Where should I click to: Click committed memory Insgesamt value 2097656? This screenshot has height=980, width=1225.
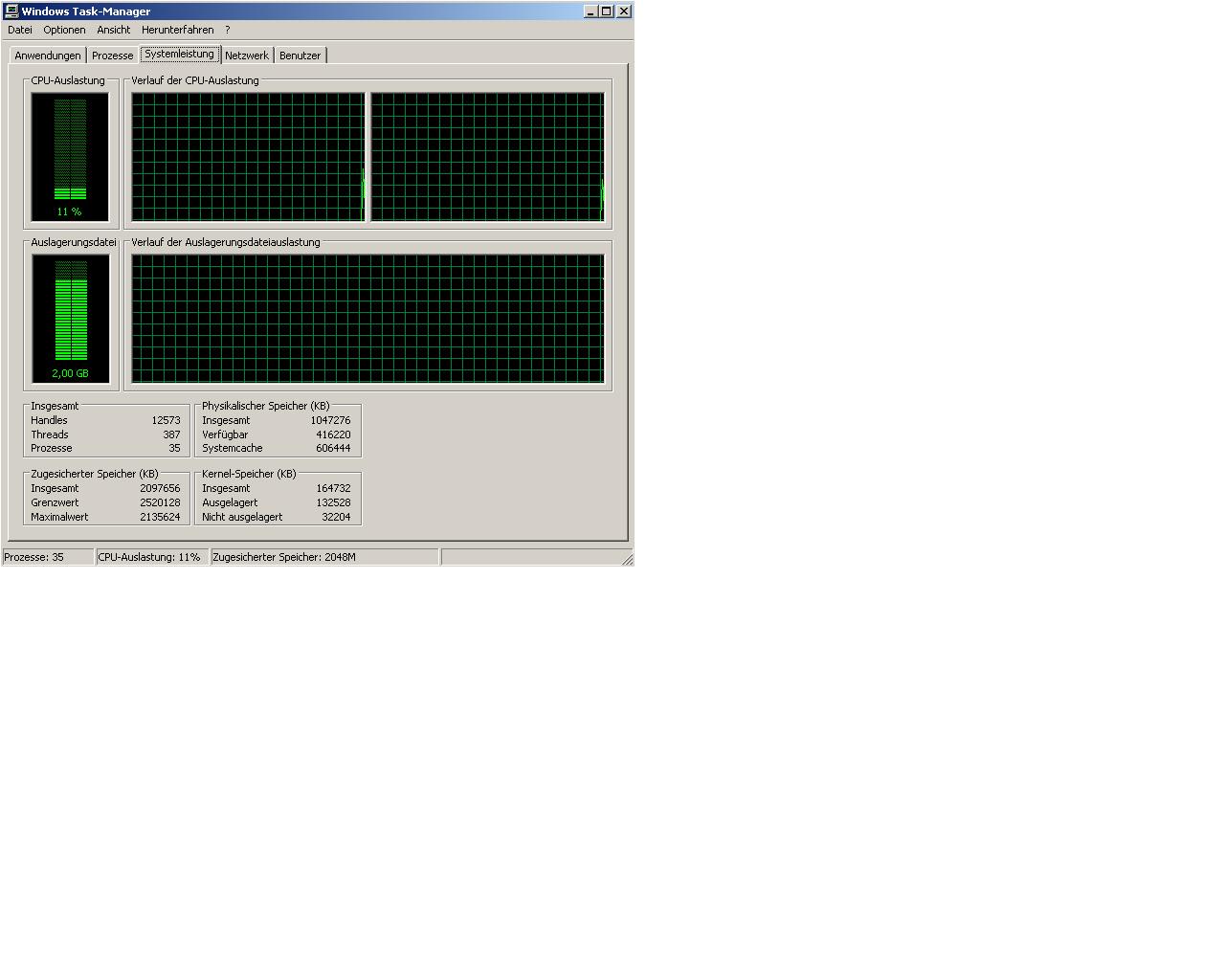[160, 488]
